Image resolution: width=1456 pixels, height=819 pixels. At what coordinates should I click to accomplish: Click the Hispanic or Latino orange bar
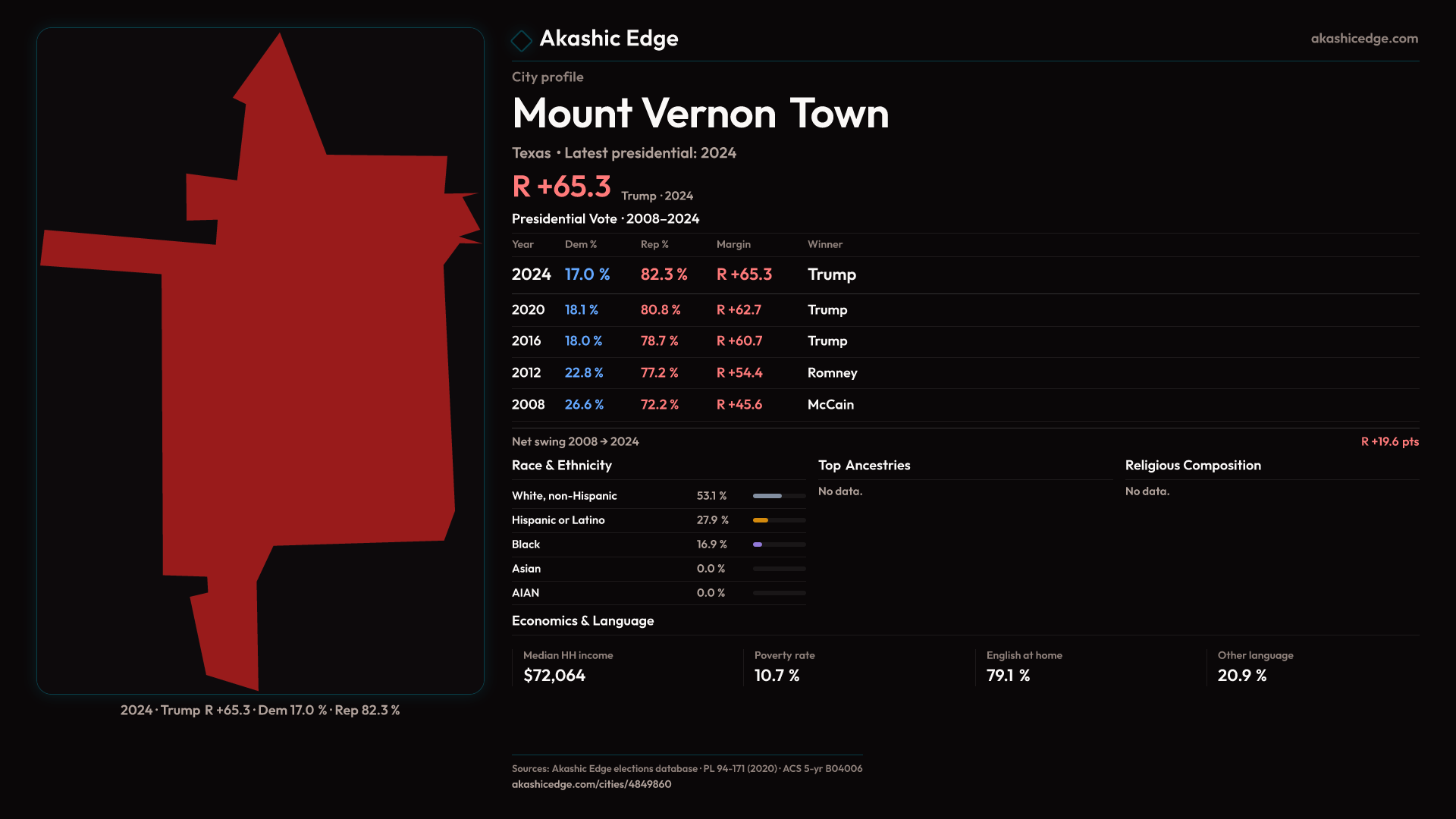761,520
